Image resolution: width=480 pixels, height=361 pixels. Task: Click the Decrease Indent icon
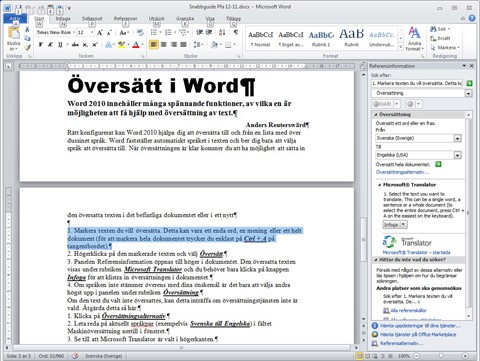pos(199,32)
